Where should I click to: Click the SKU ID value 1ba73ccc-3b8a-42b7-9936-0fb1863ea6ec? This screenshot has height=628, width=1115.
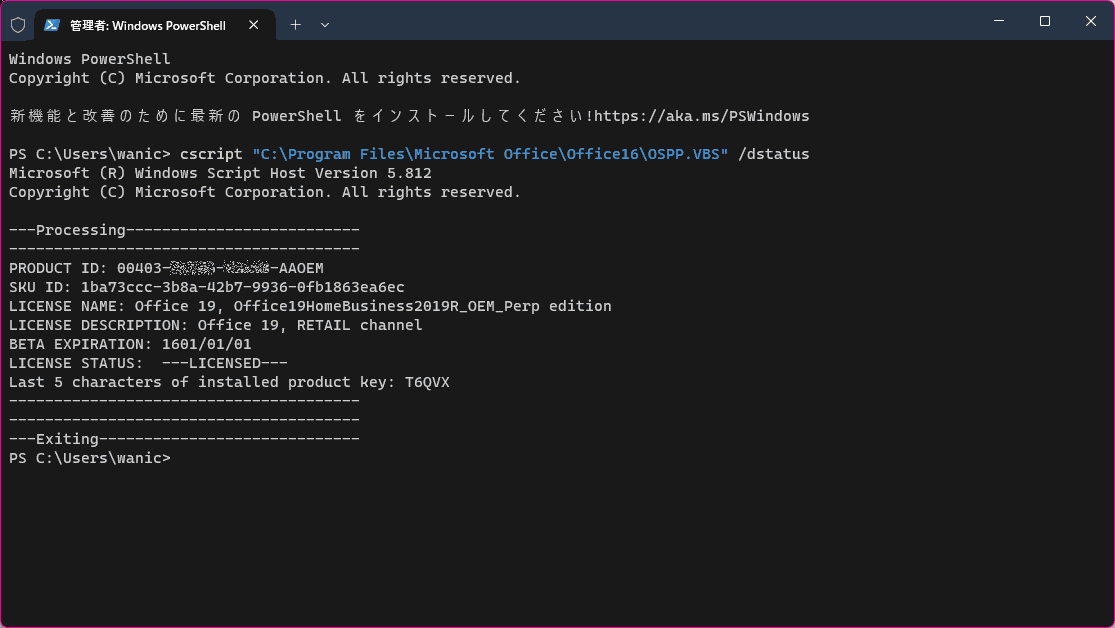(242, 287)
